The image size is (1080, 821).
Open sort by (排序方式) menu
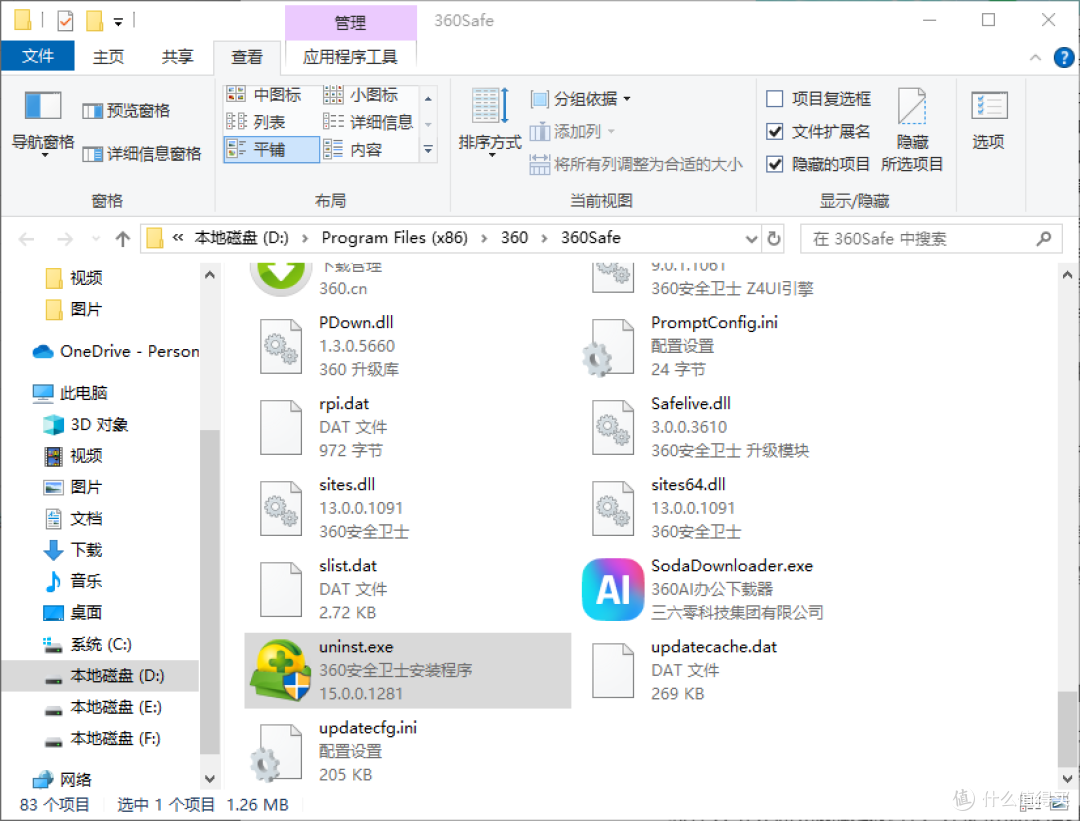(x=490, y=123)
